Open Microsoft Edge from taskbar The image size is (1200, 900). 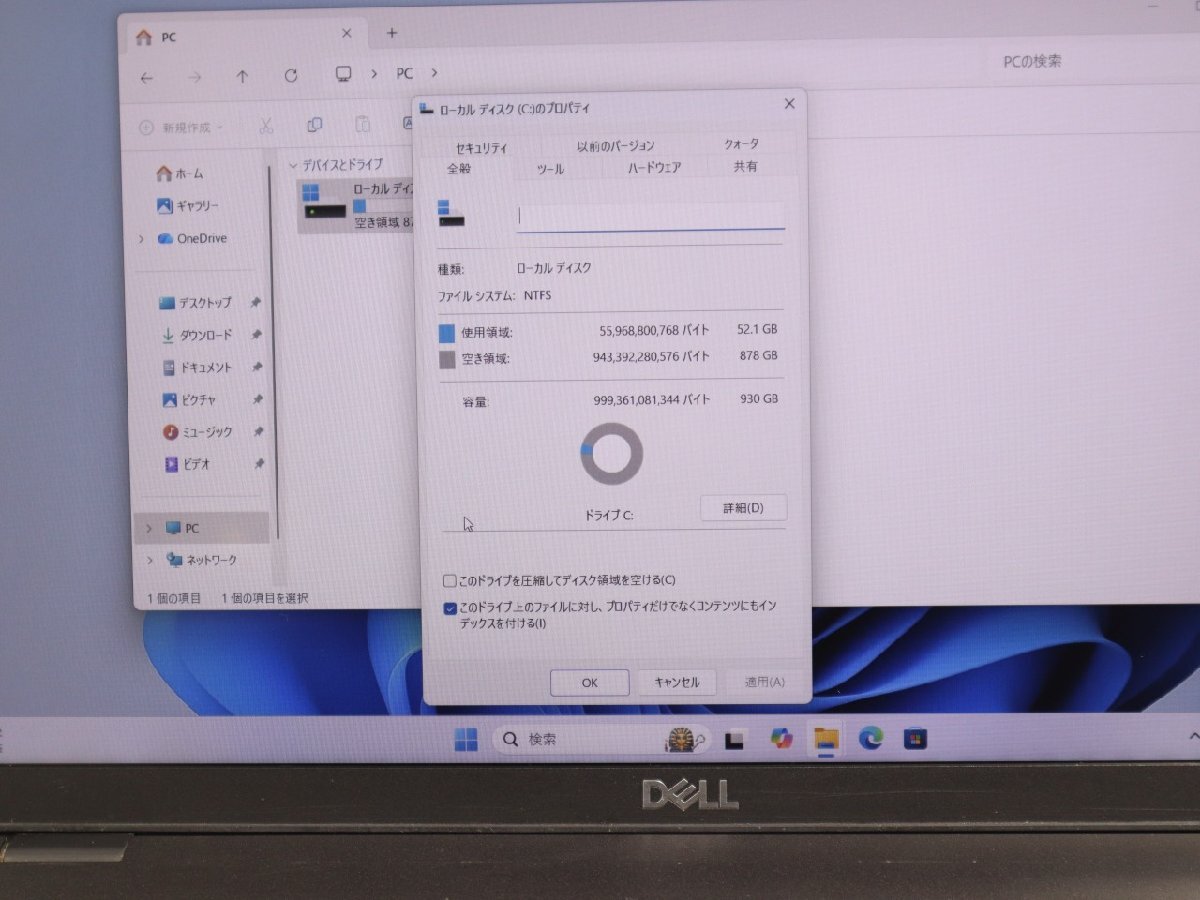click(871, 739)
